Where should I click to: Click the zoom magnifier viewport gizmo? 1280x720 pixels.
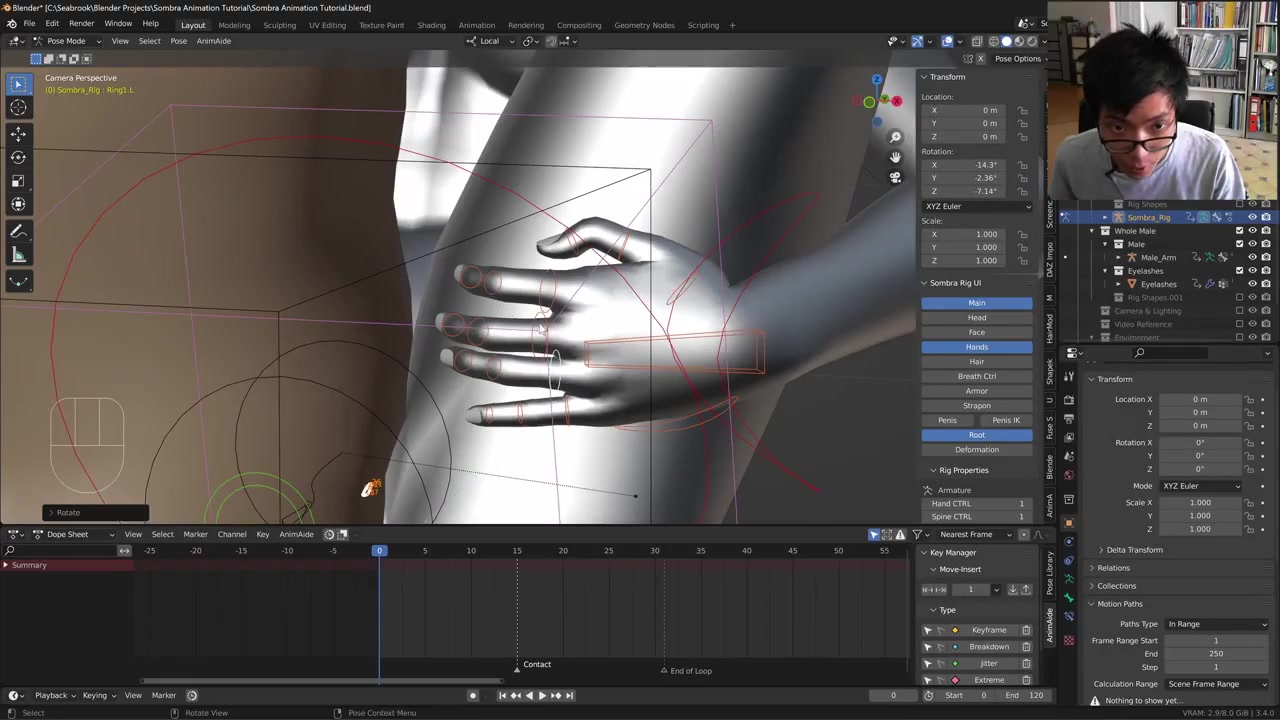click(x=895, y=137)
